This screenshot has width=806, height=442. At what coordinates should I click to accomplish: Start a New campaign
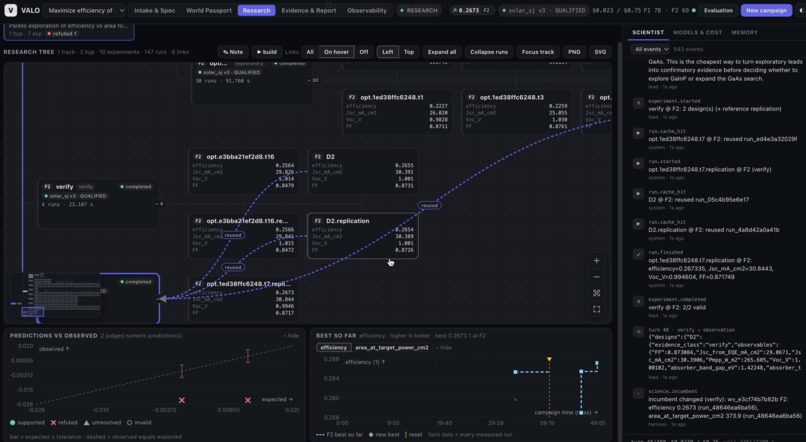[766, 10]
